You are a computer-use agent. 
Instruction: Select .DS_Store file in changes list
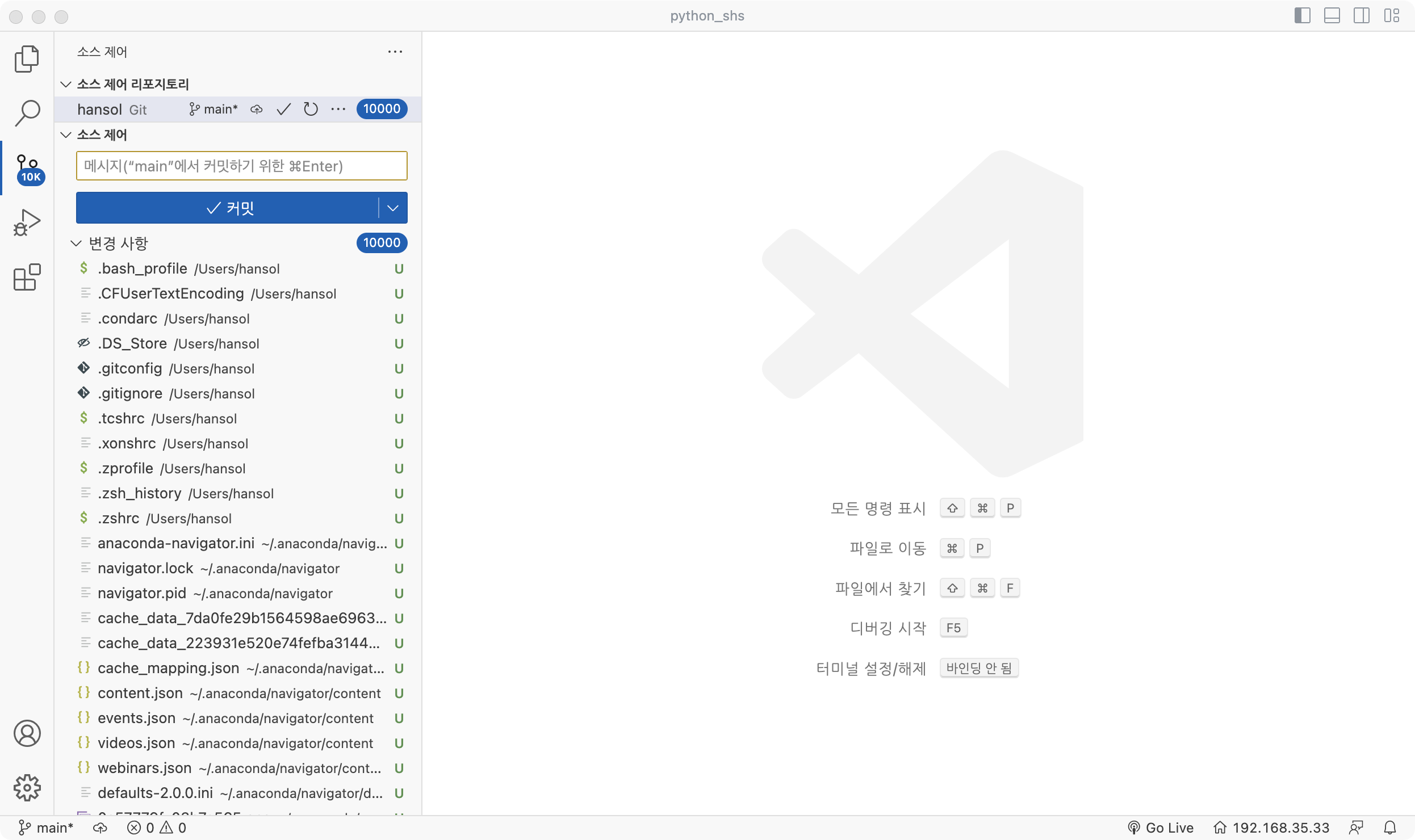coord(238,343)
